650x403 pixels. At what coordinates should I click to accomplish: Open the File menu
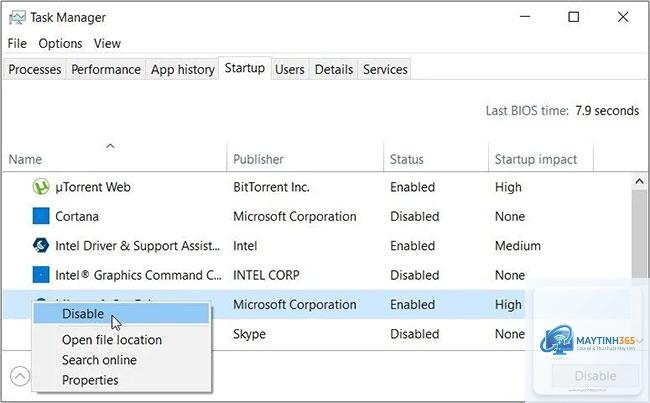[17, 44]
